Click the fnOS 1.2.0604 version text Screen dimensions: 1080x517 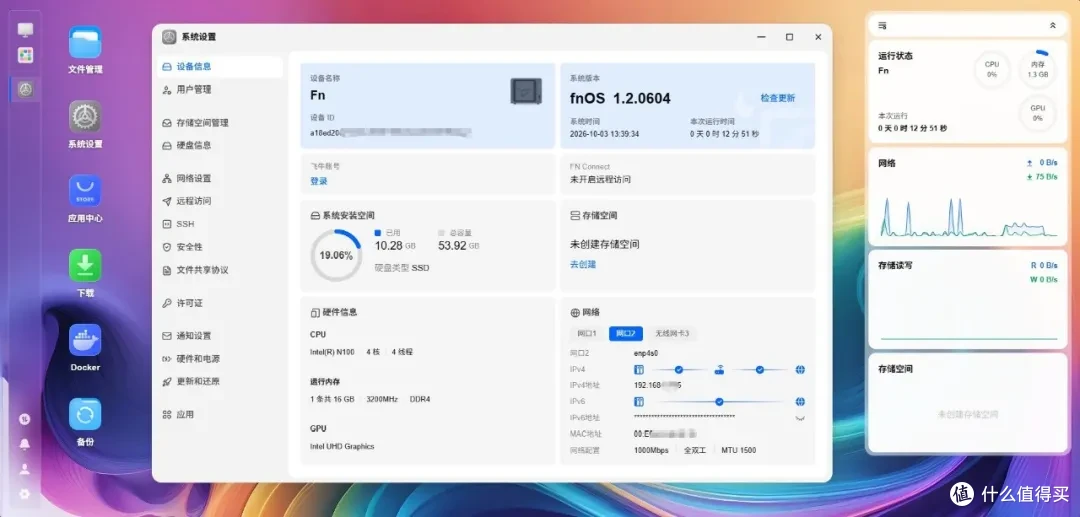pos(620,98)
